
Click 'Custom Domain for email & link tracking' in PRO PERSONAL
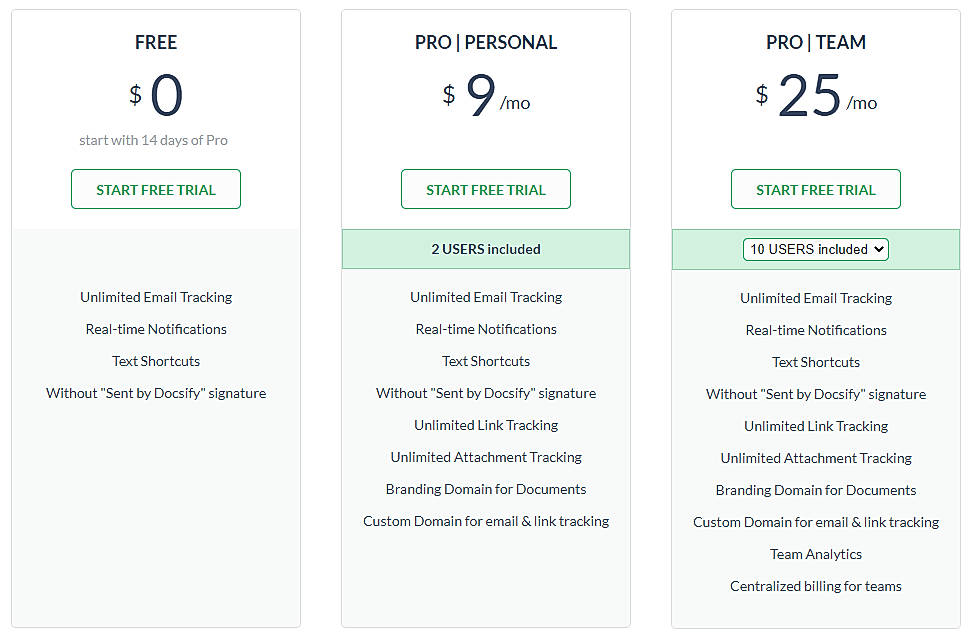click(x=485, y=521)
